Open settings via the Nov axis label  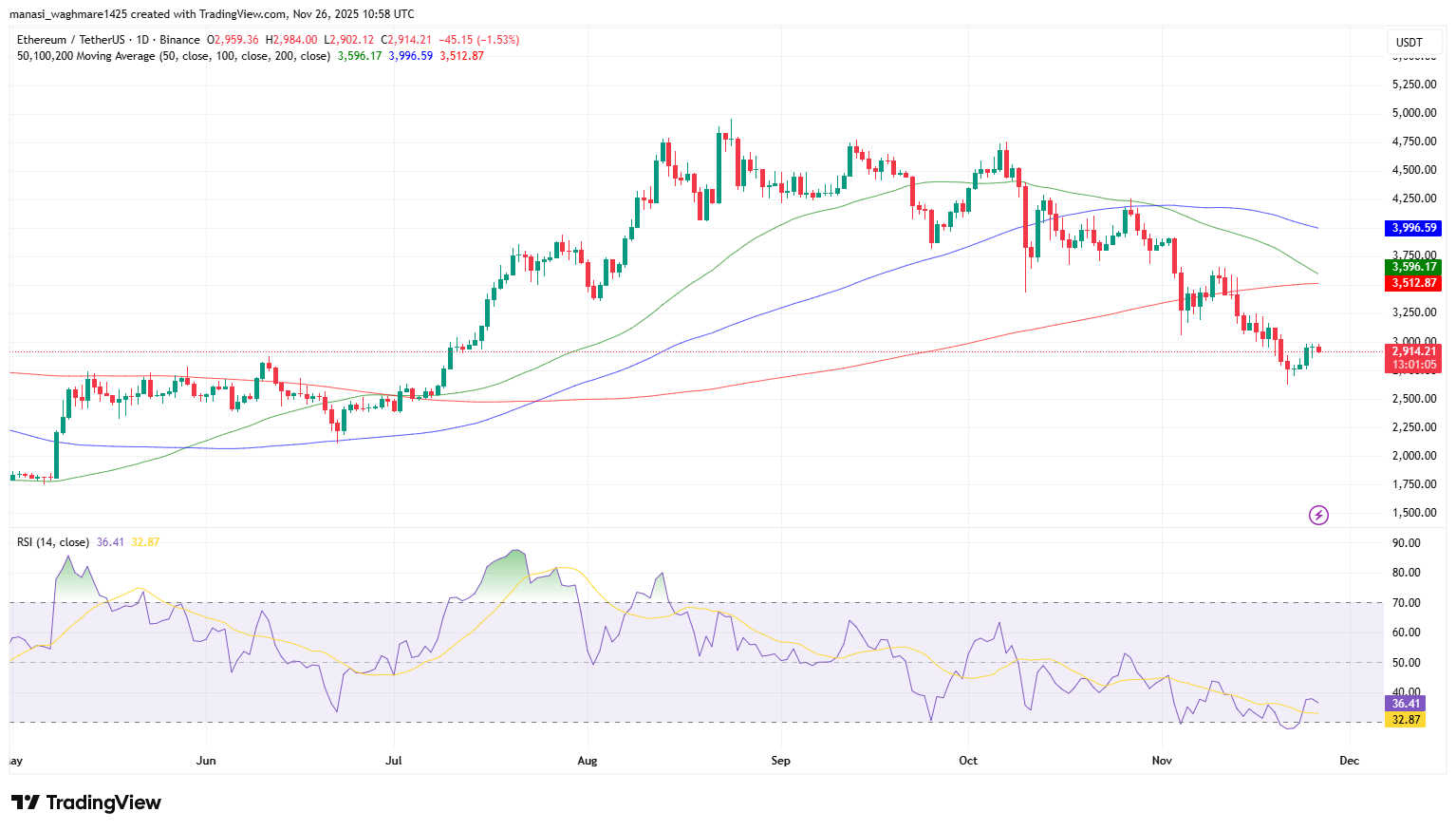coord(1161,761)
